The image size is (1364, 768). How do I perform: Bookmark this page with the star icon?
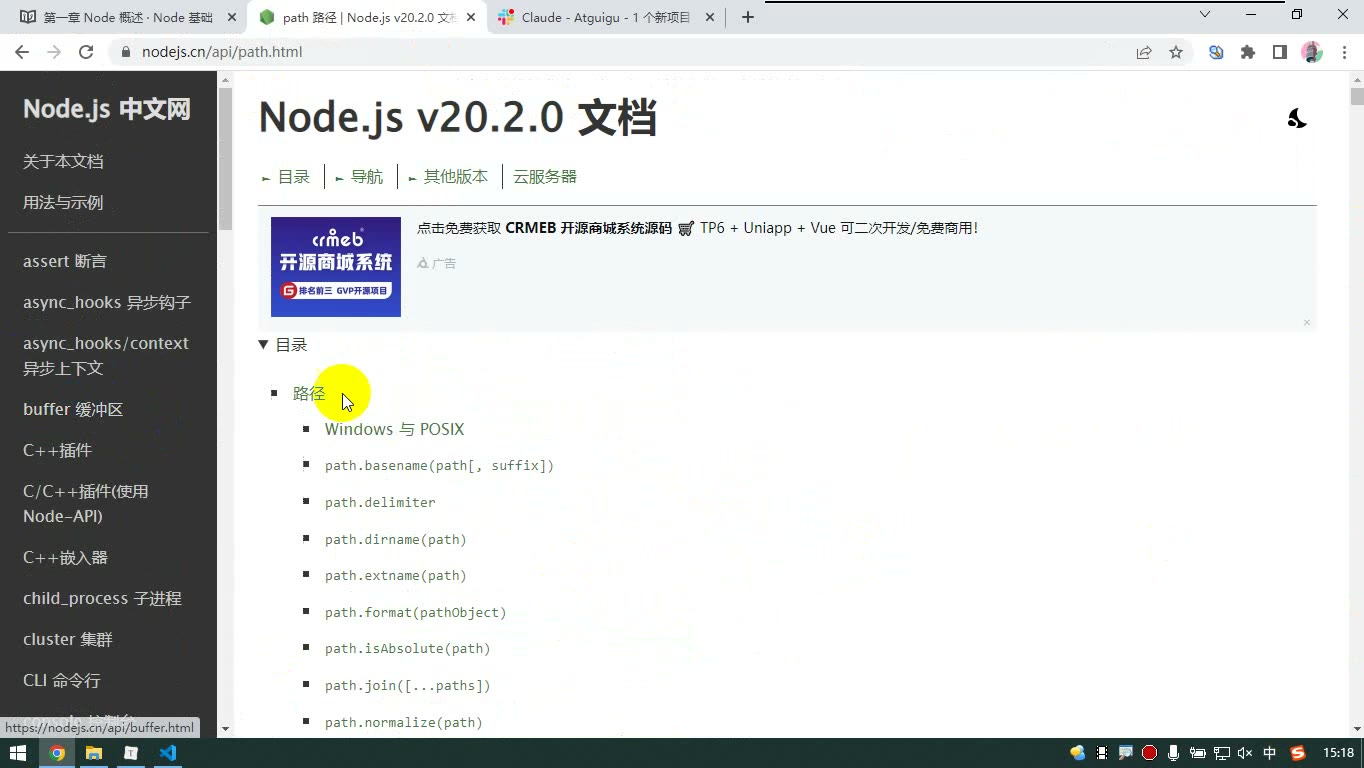click(x=1176, y=52)
